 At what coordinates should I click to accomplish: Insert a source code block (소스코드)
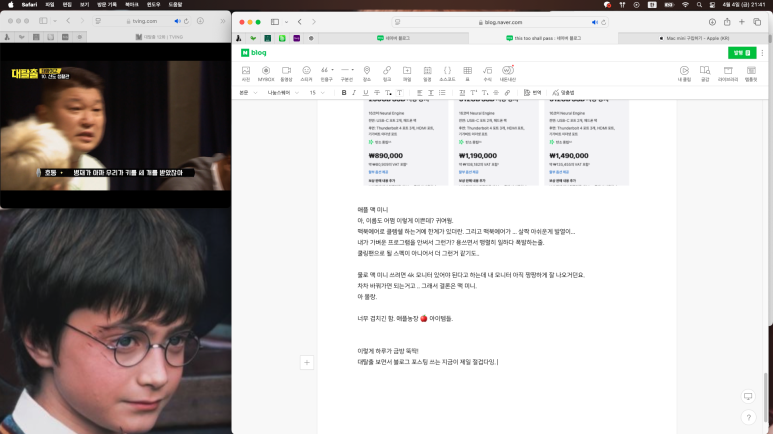tap(447, 73)
